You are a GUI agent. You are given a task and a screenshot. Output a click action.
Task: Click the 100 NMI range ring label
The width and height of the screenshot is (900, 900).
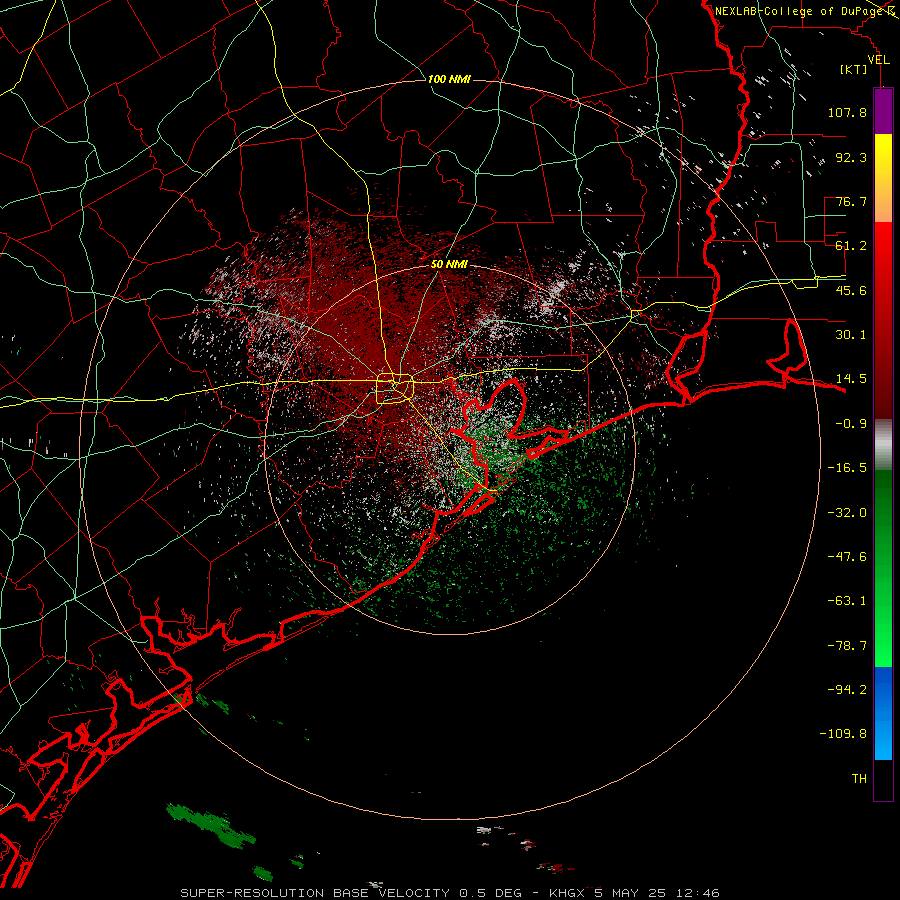point(449,79)
